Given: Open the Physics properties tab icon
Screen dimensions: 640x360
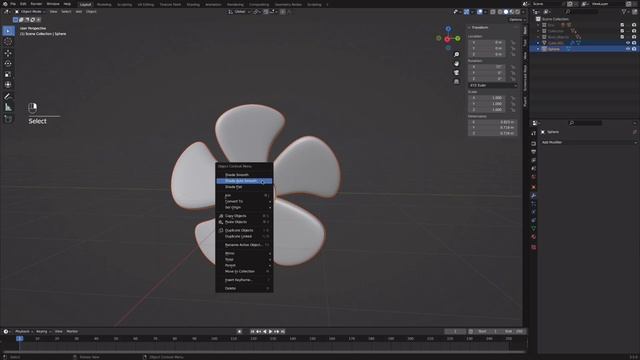Looking at the screenshot, I should coord(533,212).
